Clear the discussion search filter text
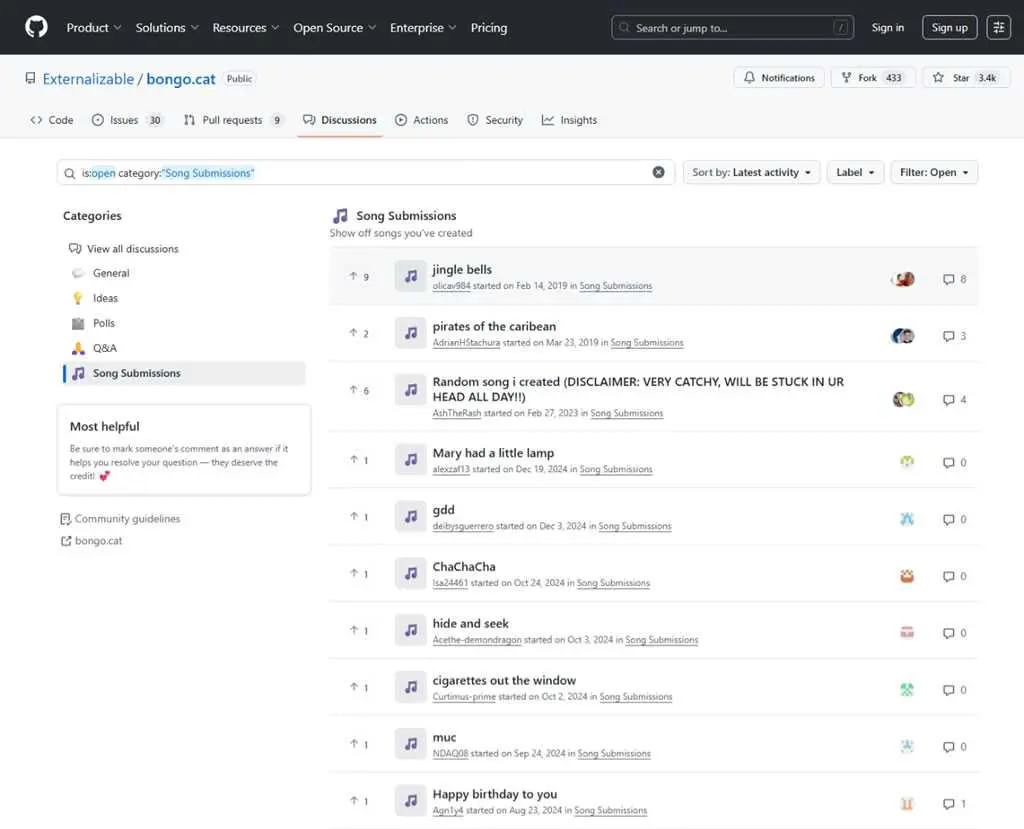Screen dimensions: 1024x829 click(658, 172)
